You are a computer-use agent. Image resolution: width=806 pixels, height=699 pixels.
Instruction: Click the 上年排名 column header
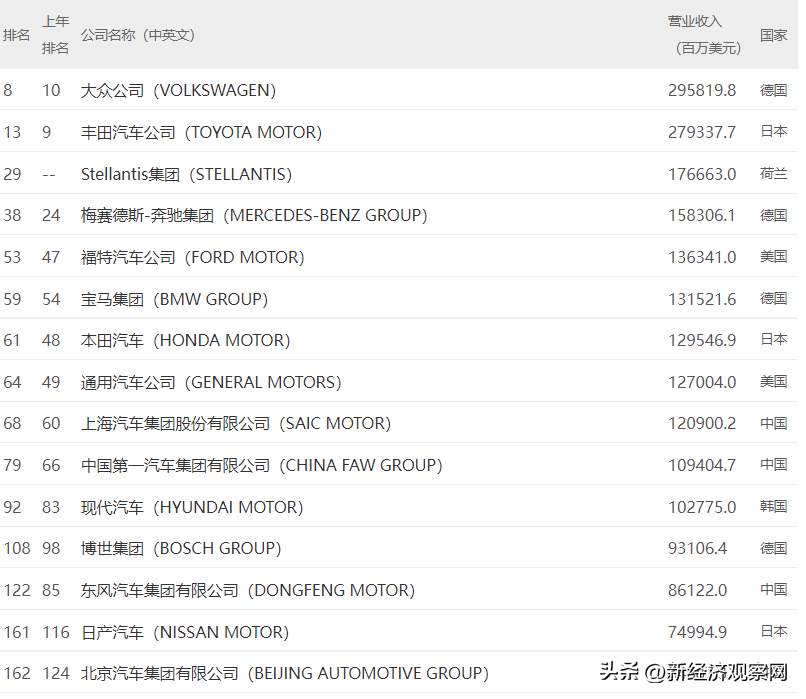coord(55,34)
